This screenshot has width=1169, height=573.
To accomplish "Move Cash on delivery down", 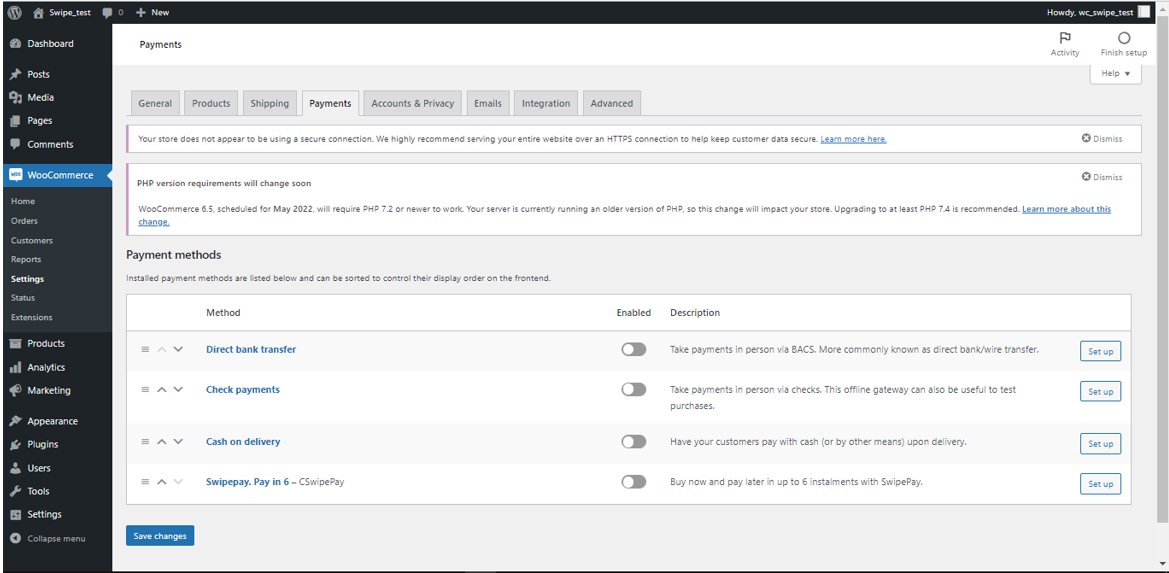I will point(177,441).
